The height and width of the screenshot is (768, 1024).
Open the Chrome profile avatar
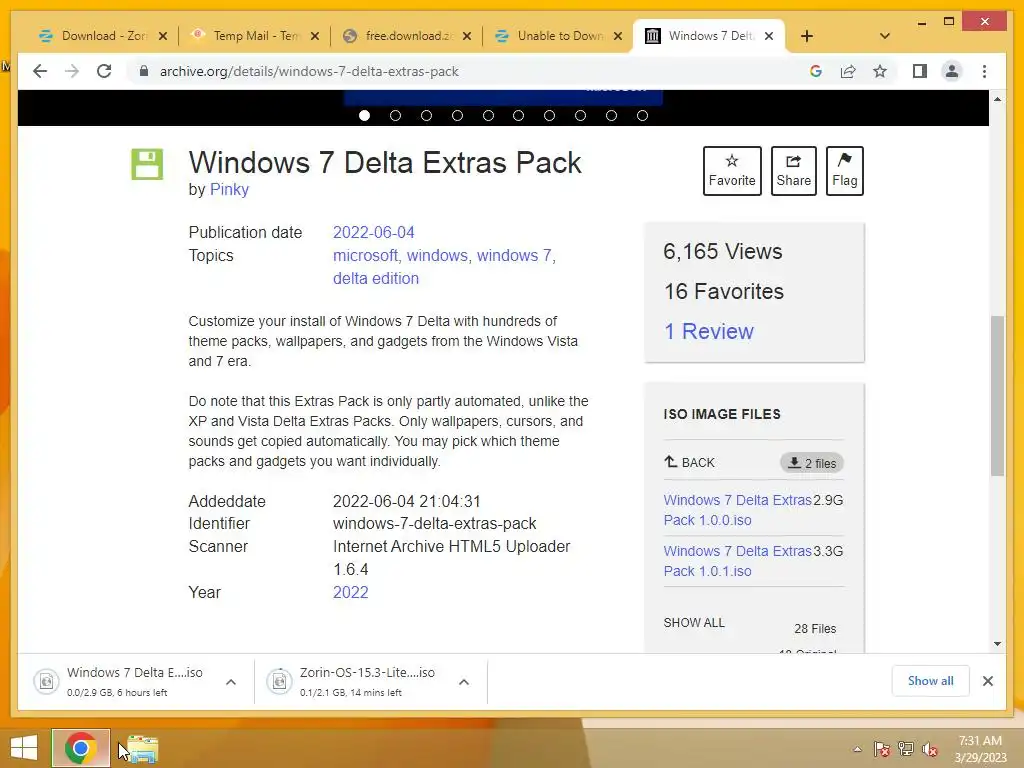[x=952, y=71]
